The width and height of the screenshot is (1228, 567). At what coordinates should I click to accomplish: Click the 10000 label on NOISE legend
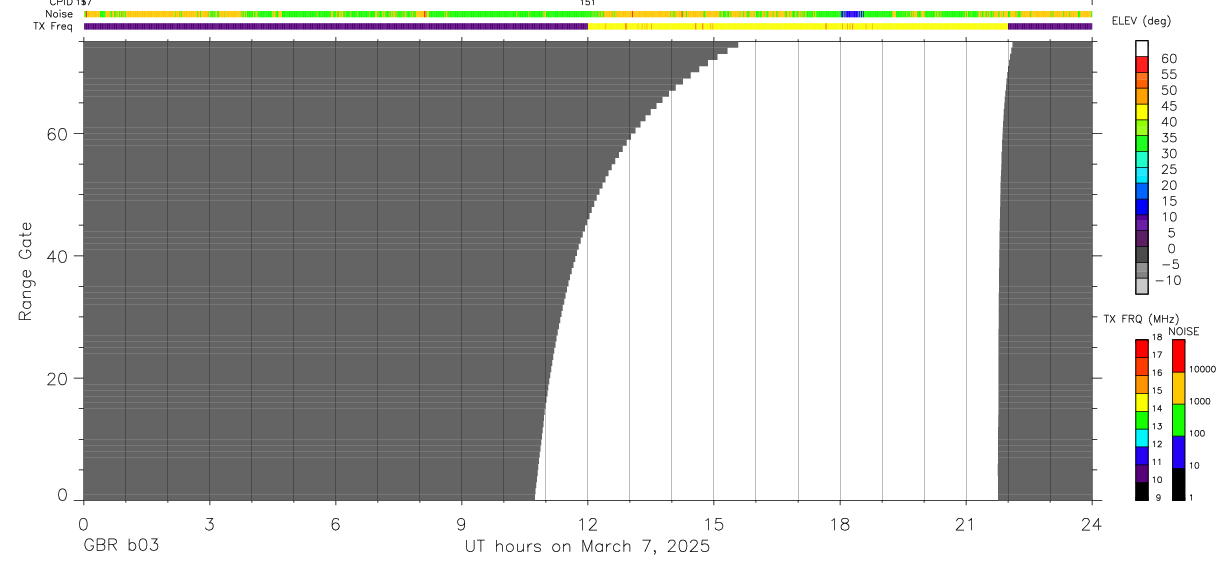(x=1201, y=369)
